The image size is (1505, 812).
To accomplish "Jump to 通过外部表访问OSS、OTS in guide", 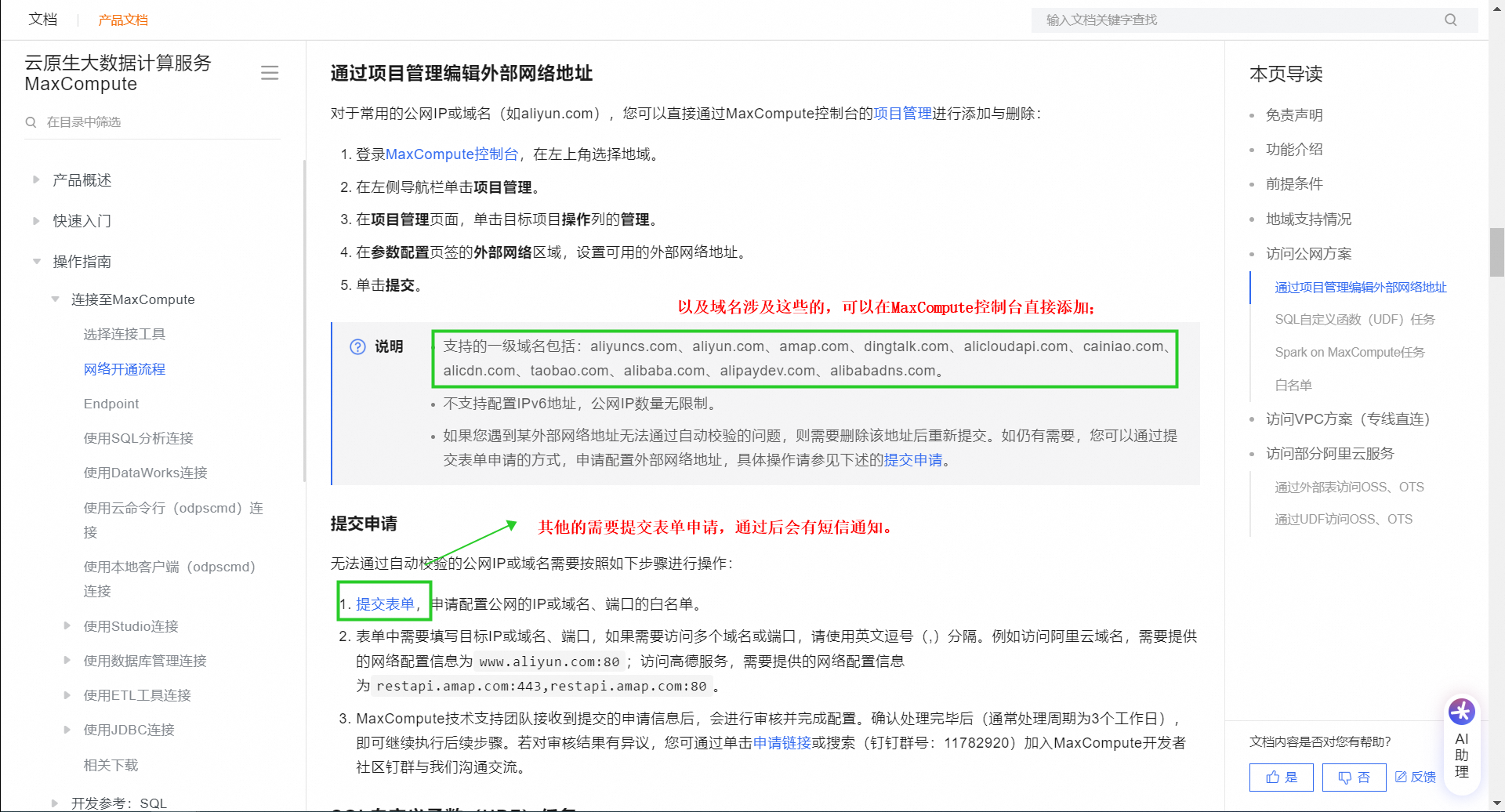I will [1349, 488].
